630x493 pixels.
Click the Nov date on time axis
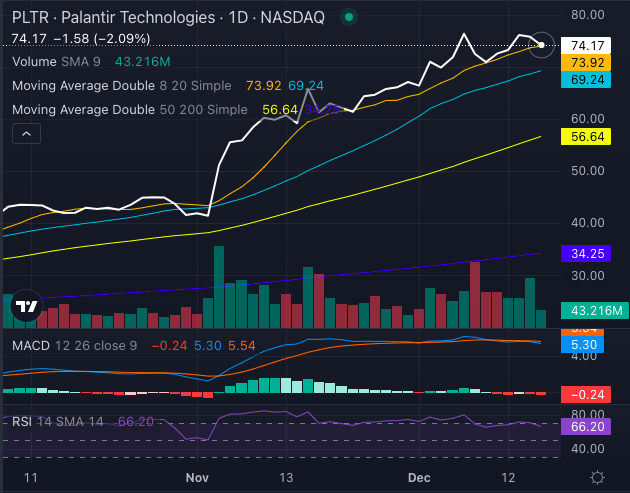tap(198, 477)
